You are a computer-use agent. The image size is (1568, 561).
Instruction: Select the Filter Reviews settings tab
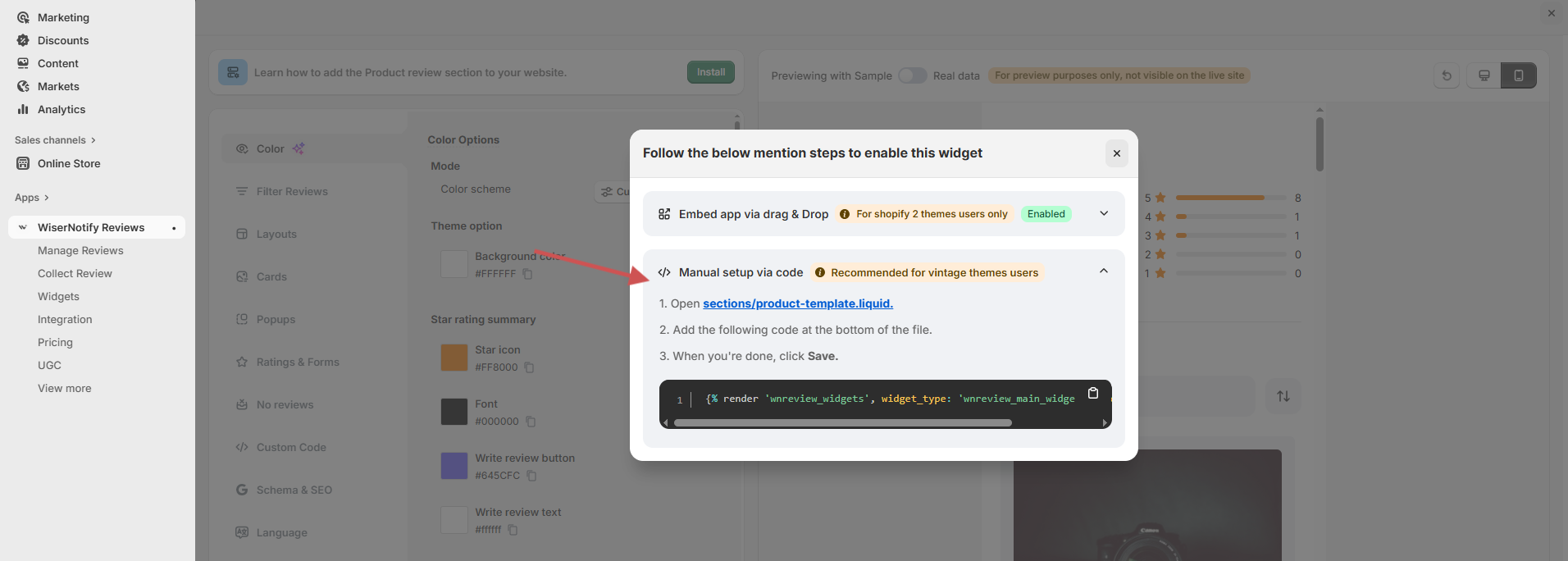click(x=292, y=191)
